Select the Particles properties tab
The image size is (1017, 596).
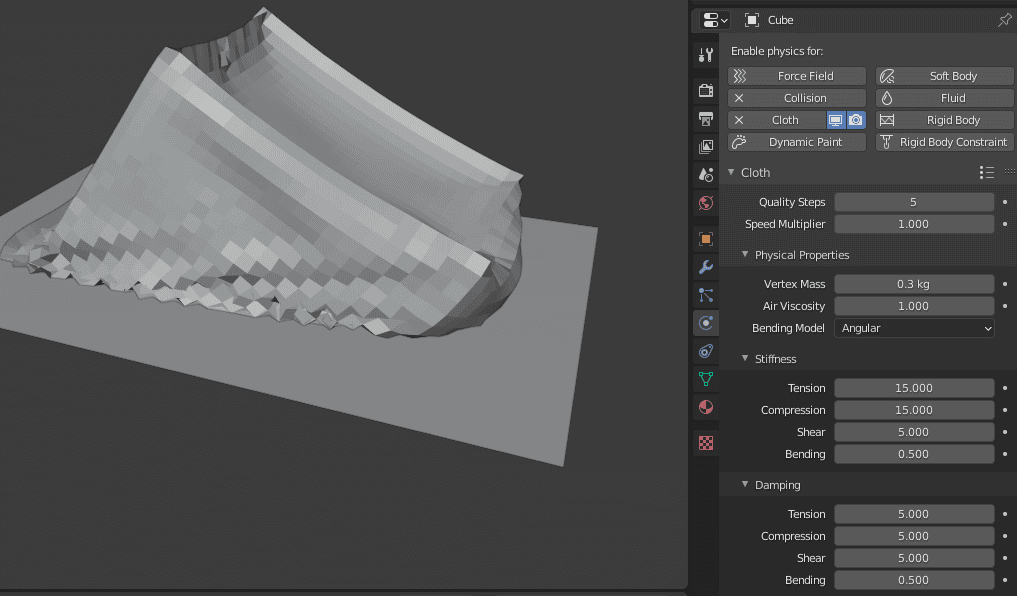click(x=705, y=295)
